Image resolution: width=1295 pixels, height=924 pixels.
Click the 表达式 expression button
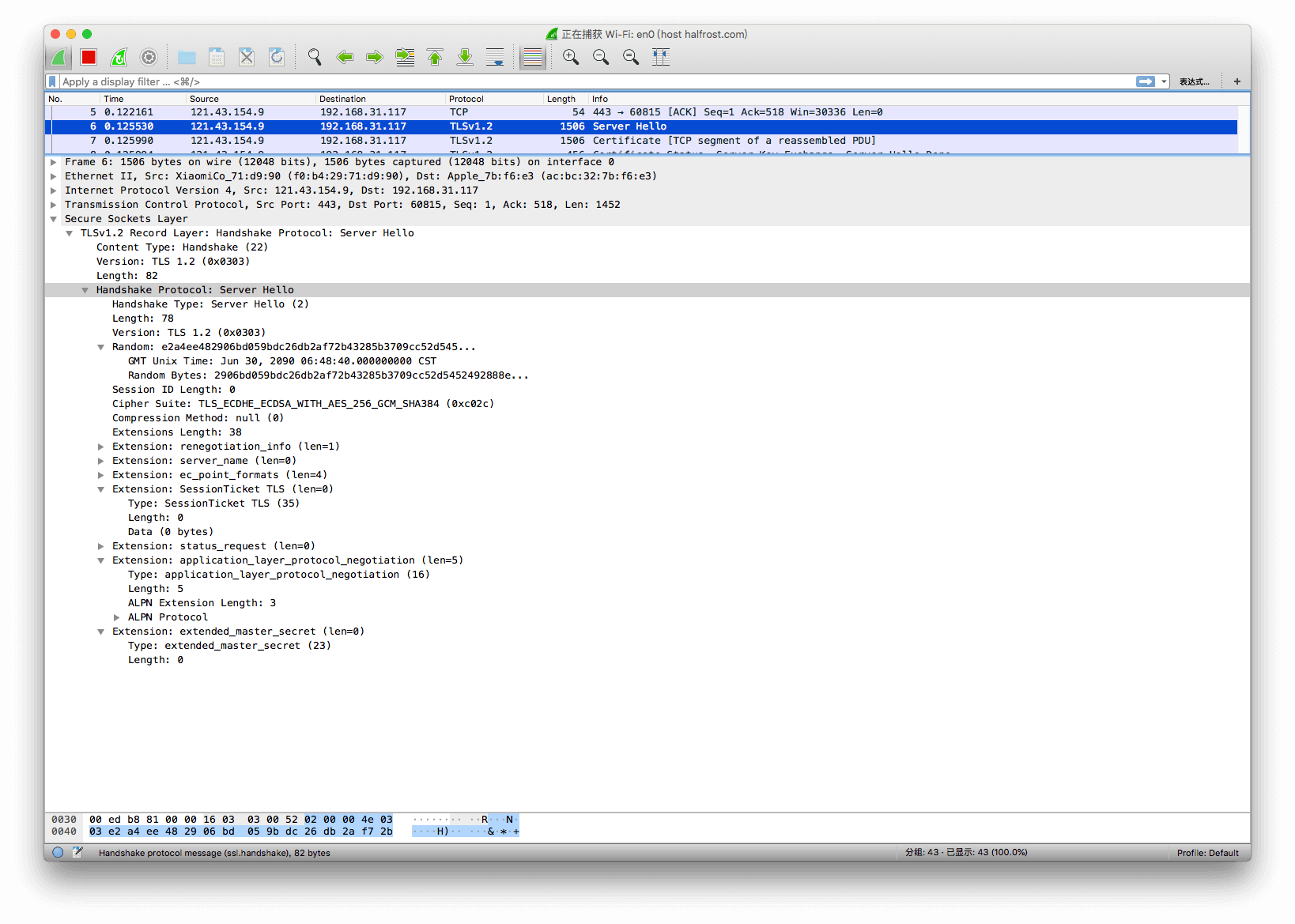pos(1194,81)
